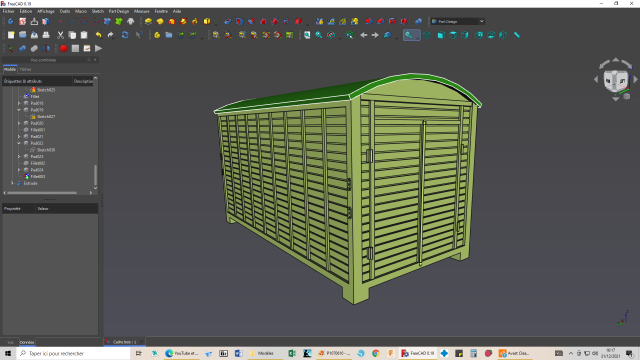The width and height of the screenshot is (640, 360).
Task: Click the execute macro play icon
Action: click(x=98, y=49)
